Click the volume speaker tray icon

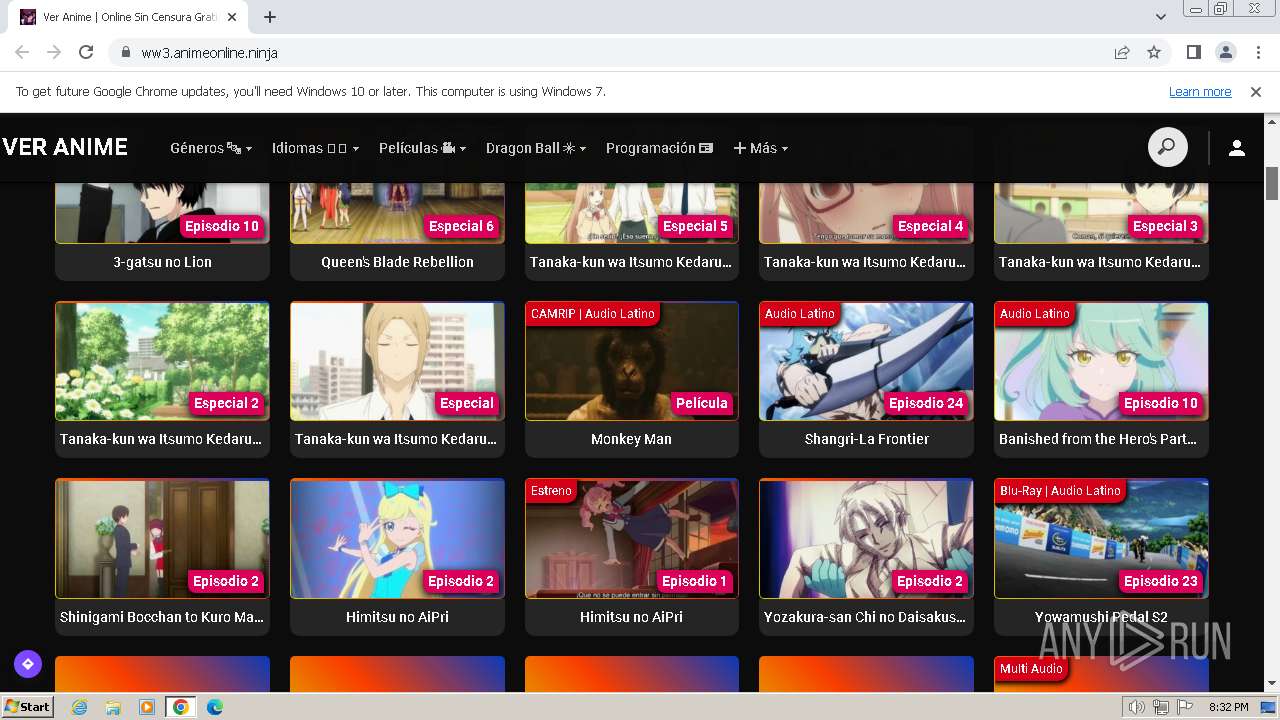click(x=1136, y=707)
